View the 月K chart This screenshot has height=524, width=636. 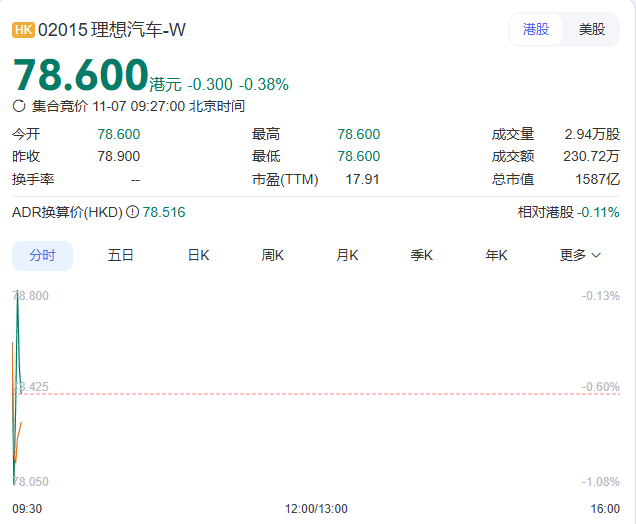347,255
